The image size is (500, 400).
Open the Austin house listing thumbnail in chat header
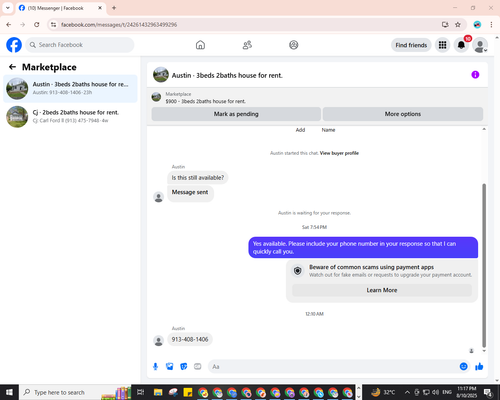[161, 75]
